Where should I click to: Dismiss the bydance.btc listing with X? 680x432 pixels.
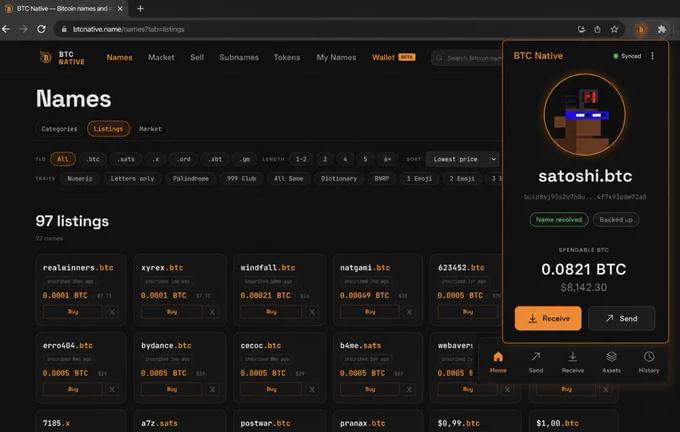pos(212,389)
